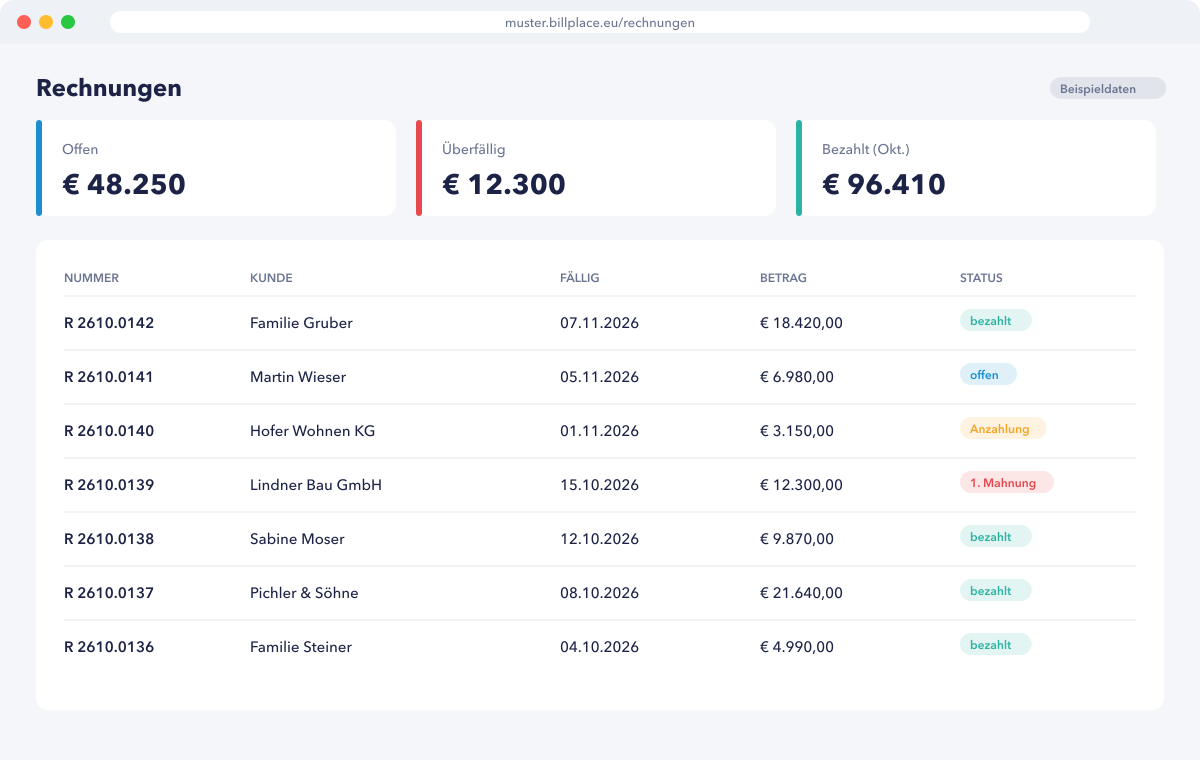Open the Bezahlt (Okt.) summary card
Viewport: 1200px width, 760px height.
tap(976, 168)
